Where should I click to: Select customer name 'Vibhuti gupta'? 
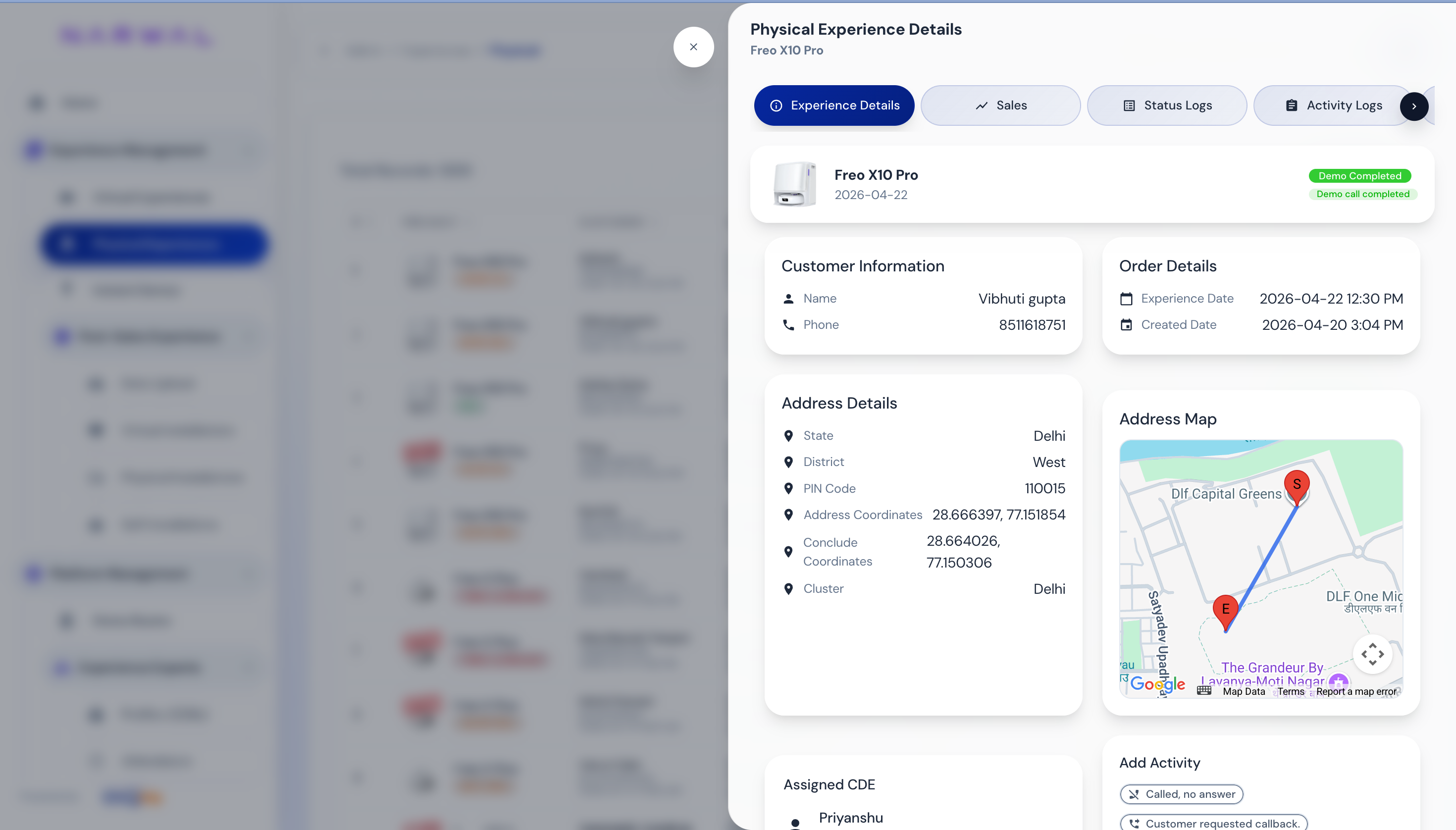click(1022, 299)
